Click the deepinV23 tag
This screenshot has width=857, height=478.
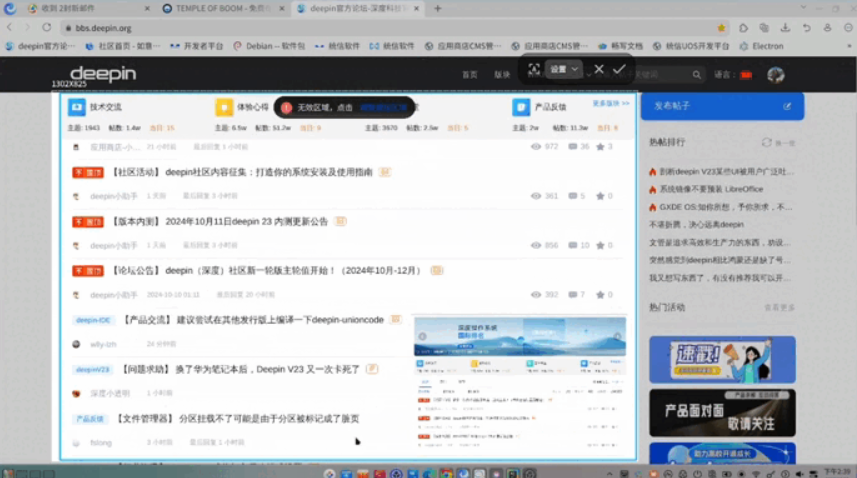(x=92, y=370)
